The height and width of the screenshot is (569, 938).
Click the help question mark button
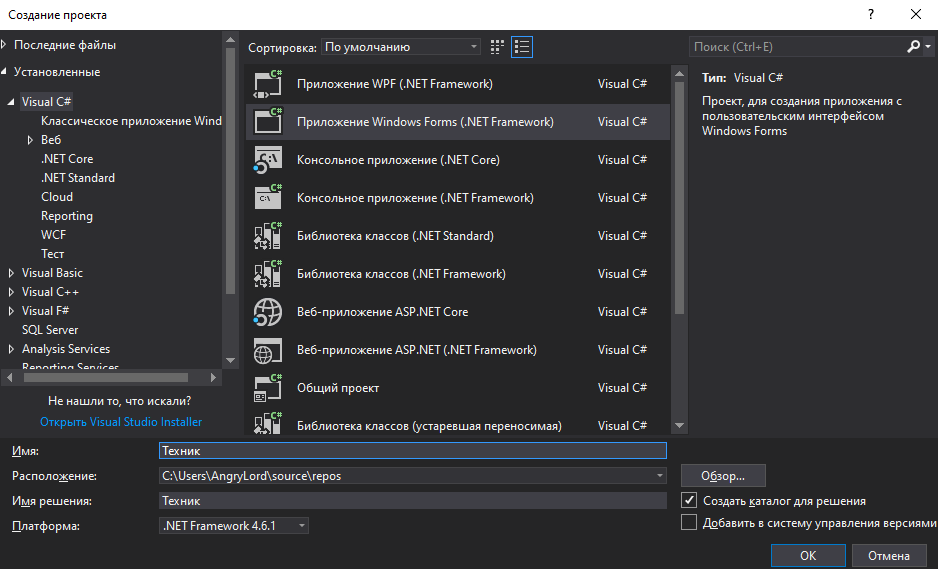(x=871, y=14)
